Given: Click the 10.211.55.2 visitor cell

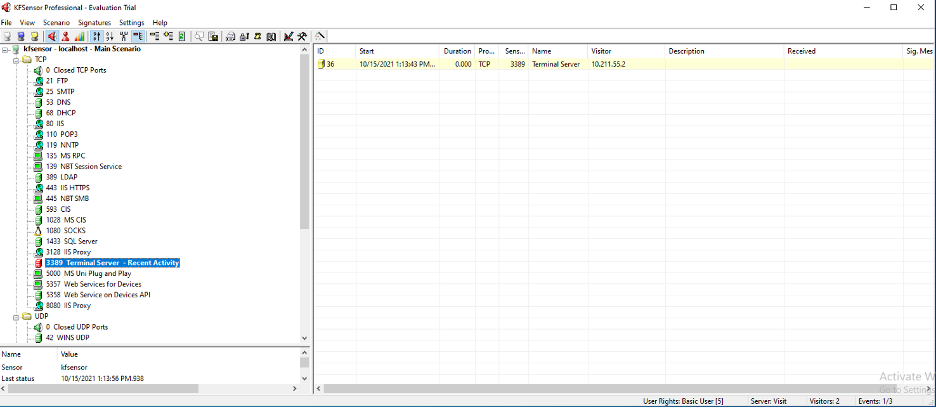Looking at the screenshot, I should 608,65.
